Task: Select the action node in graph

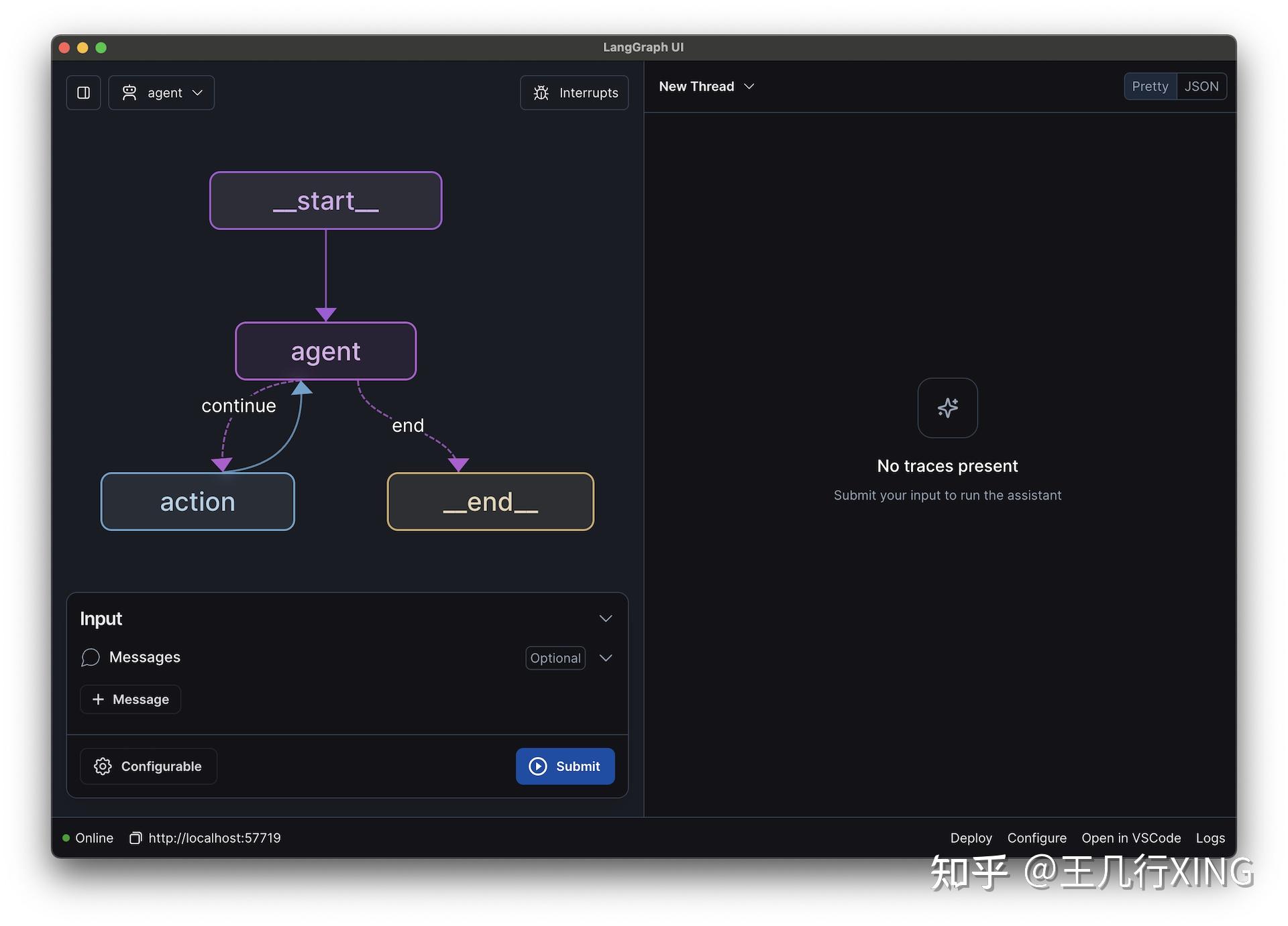Action: (x=197, y=502)
